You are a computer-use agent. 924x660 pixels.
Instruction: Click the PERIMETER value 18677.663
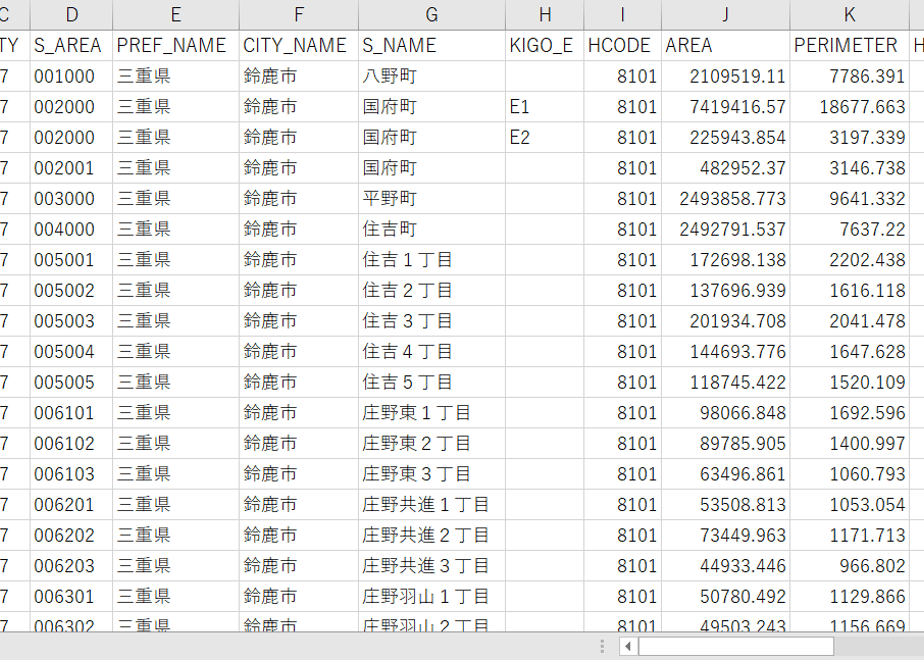pos(850,107)
